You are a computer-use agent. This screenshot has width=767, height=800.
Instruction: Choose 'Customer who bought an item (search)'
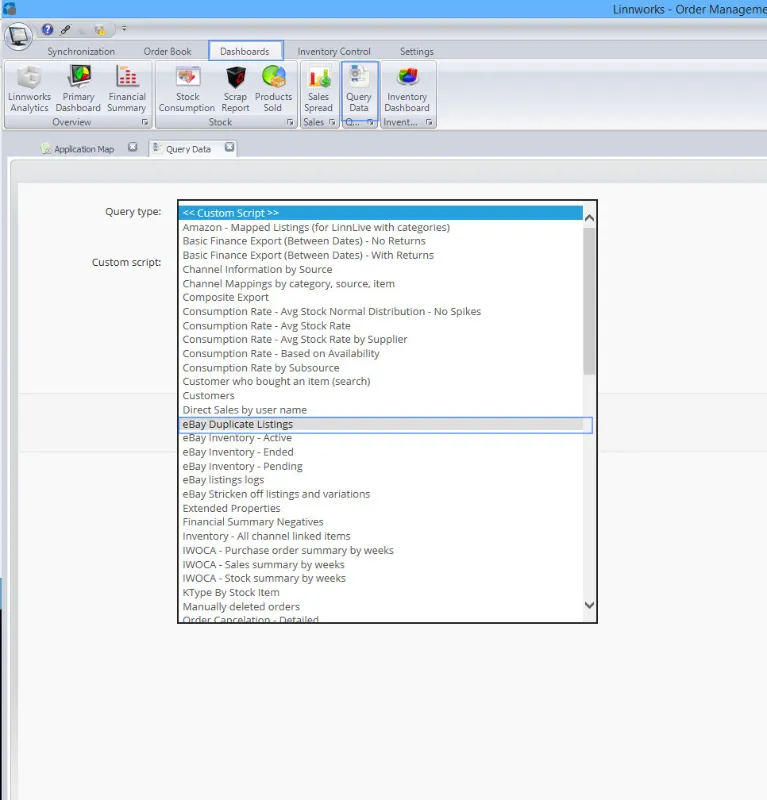point(381,382)
